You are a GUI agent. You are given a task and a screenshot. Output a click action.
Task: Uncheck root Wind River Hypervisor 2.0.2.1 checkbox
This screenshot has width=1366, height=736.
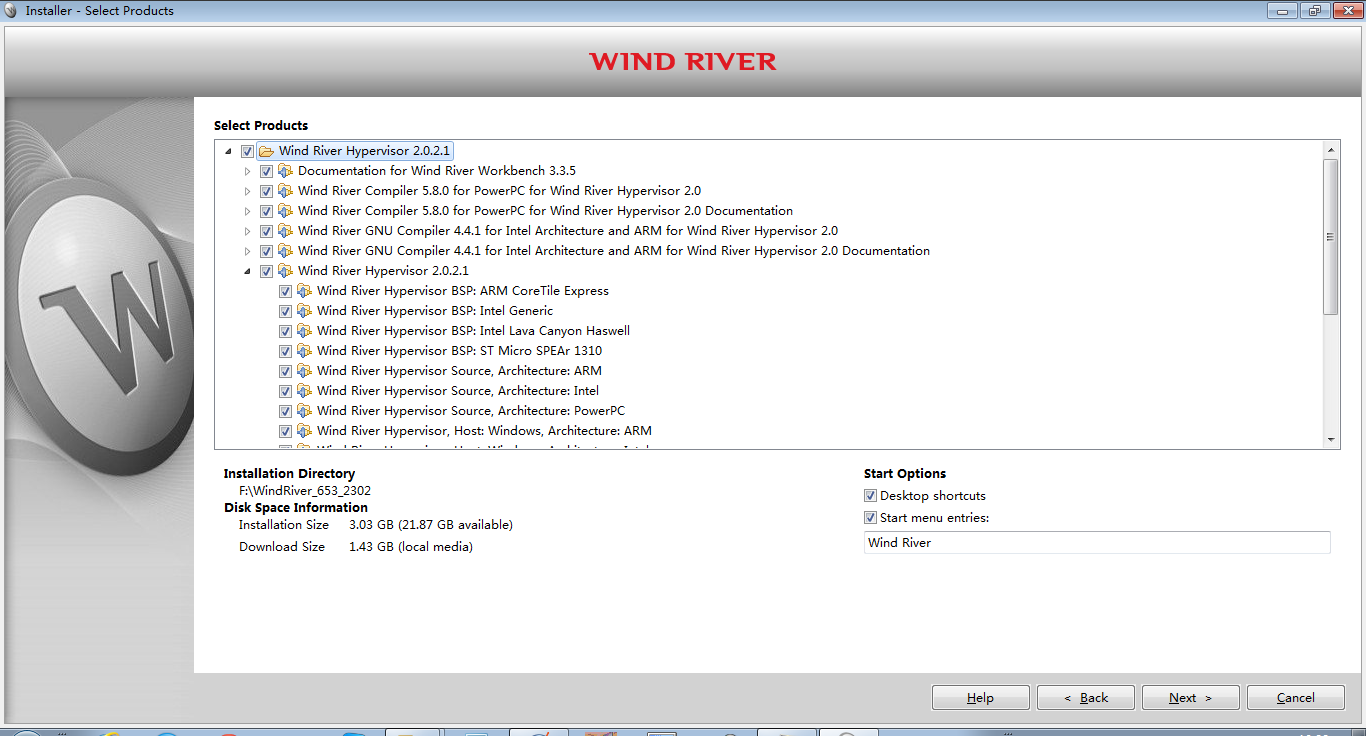[247, 151]
